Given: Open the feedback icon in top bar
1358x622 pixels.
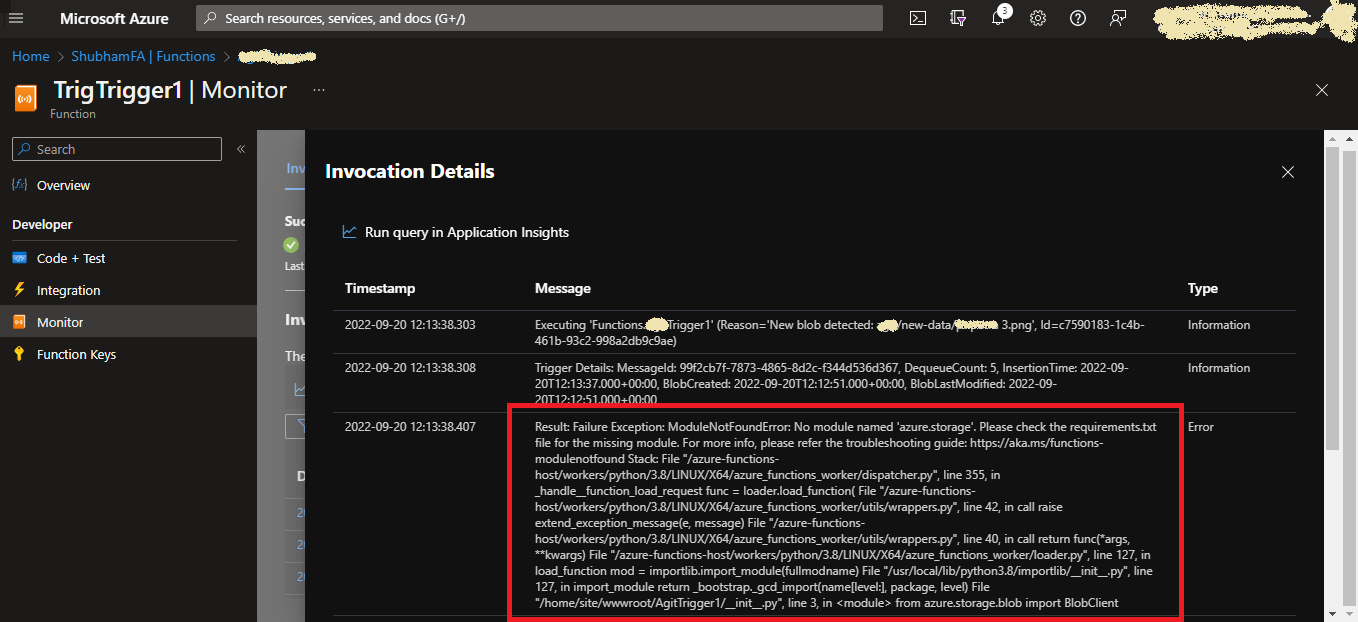Looking at the screenshot, I should tap(1118, 18).
